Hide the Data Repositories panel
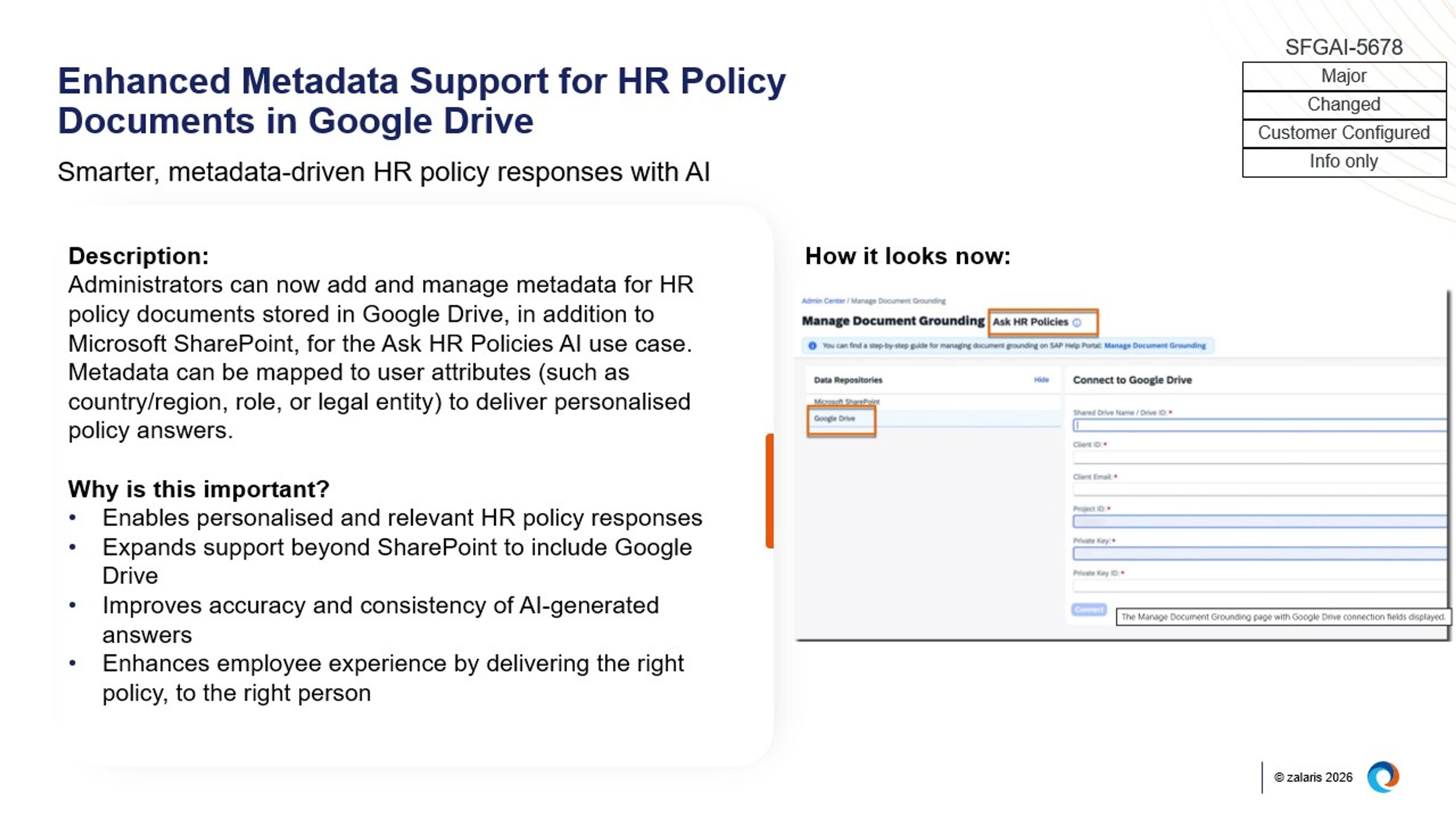Viewport: 1456px width, 819px height. [x=1041, y=380]
